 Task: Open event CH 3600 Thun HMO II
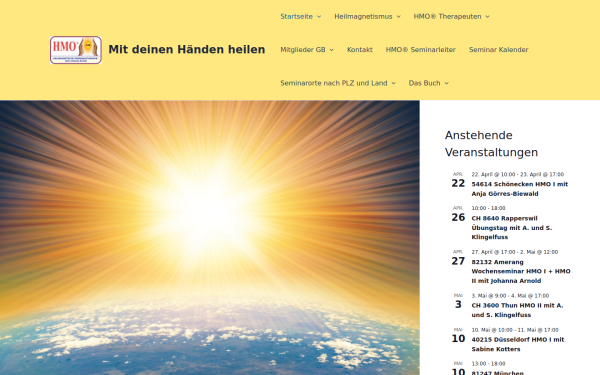517,310
